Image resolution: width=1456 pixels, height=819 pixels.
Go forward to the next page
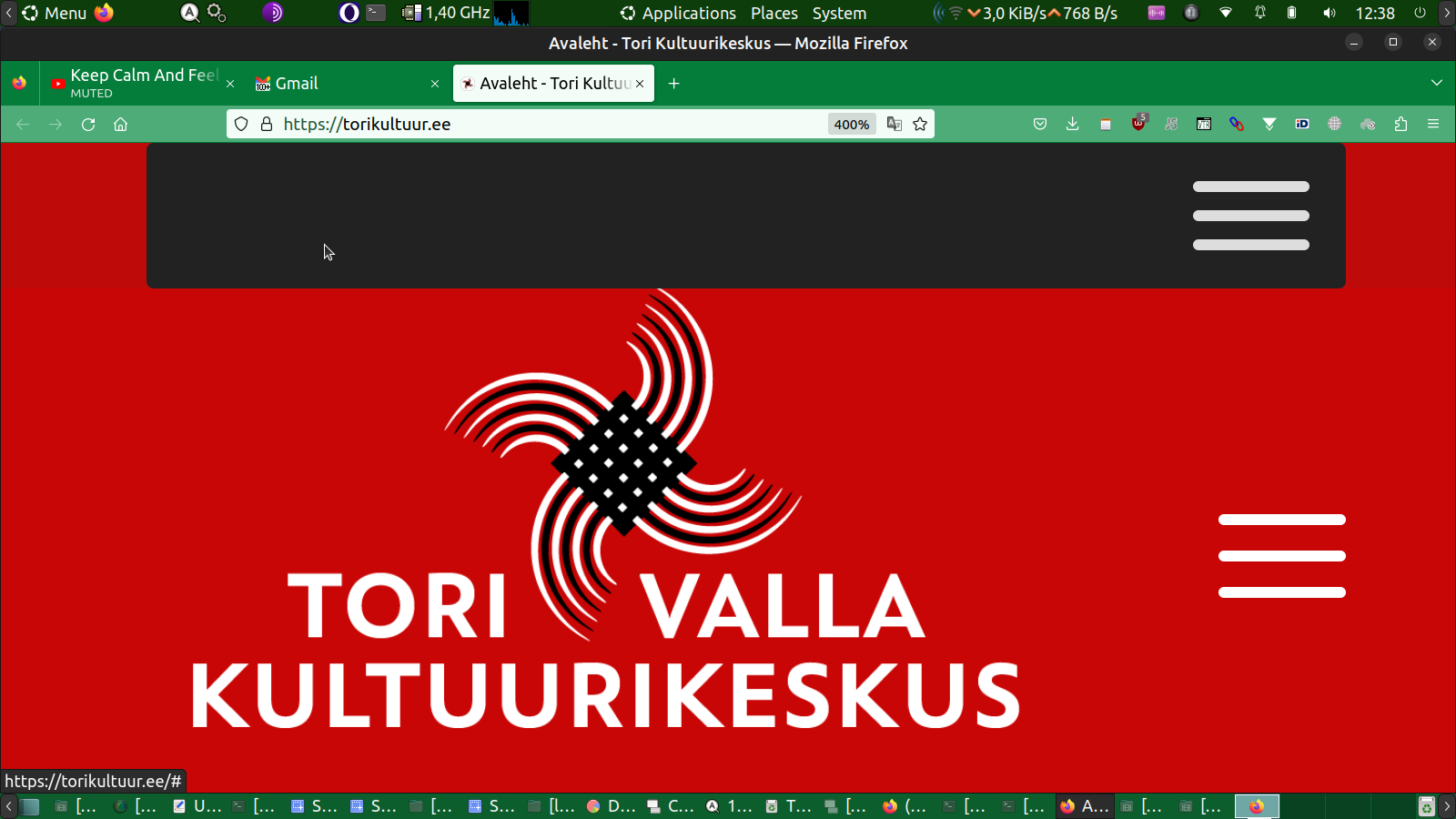[56, 125]
